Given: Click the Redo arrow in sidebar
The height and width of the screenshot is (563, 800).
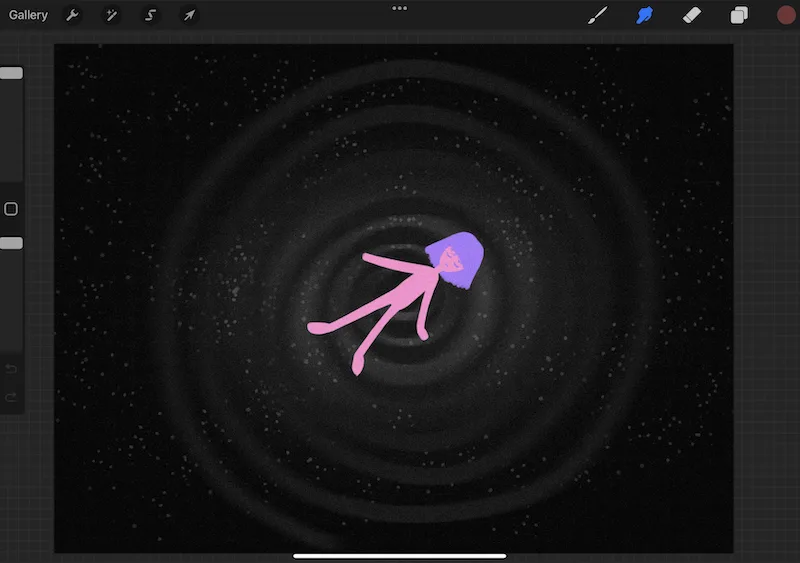Looking at the screenshot, I should (x=11, y=397).
